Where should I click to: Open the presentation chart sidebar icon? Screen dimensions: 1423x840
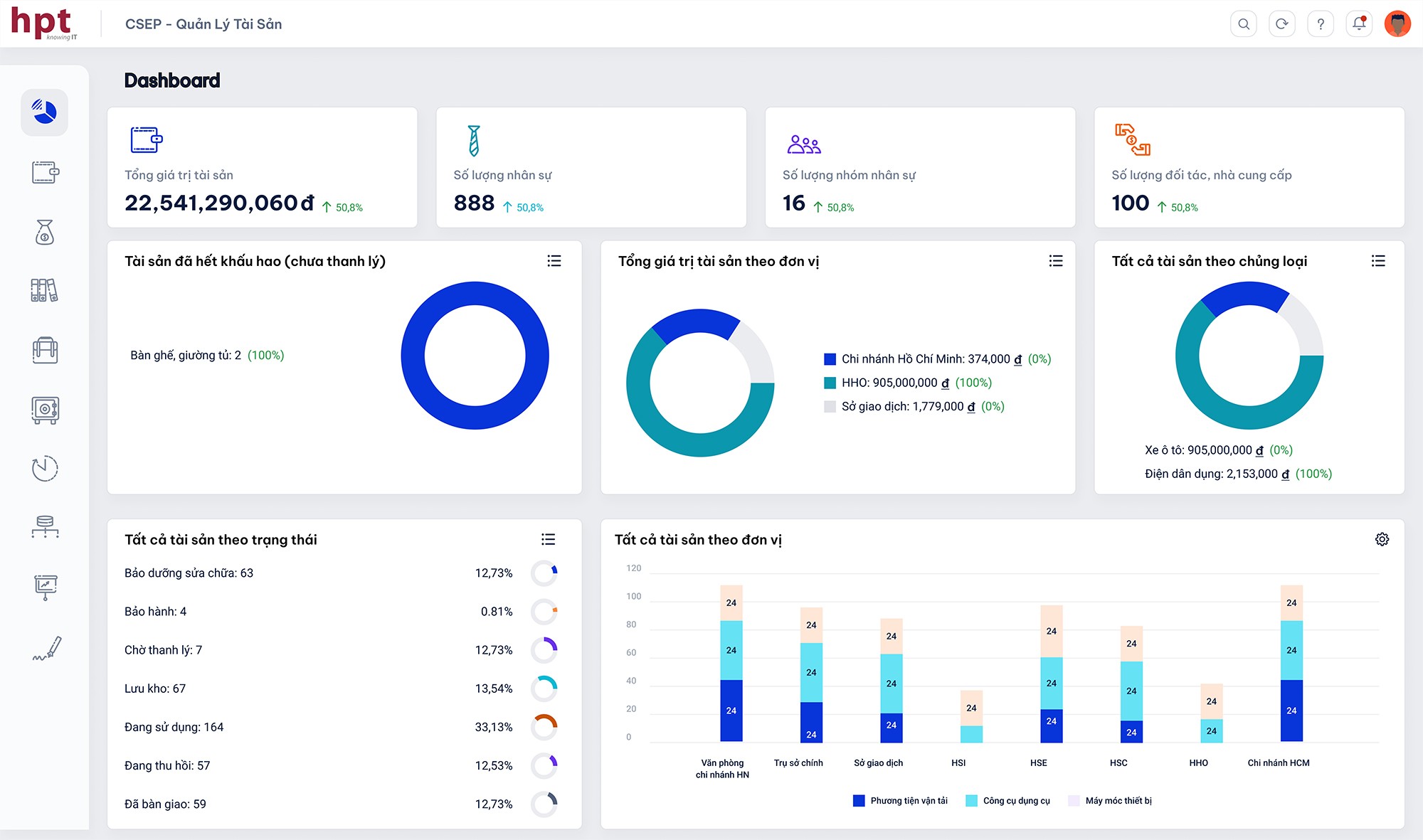pyautogui.click(x=45, y=587)
